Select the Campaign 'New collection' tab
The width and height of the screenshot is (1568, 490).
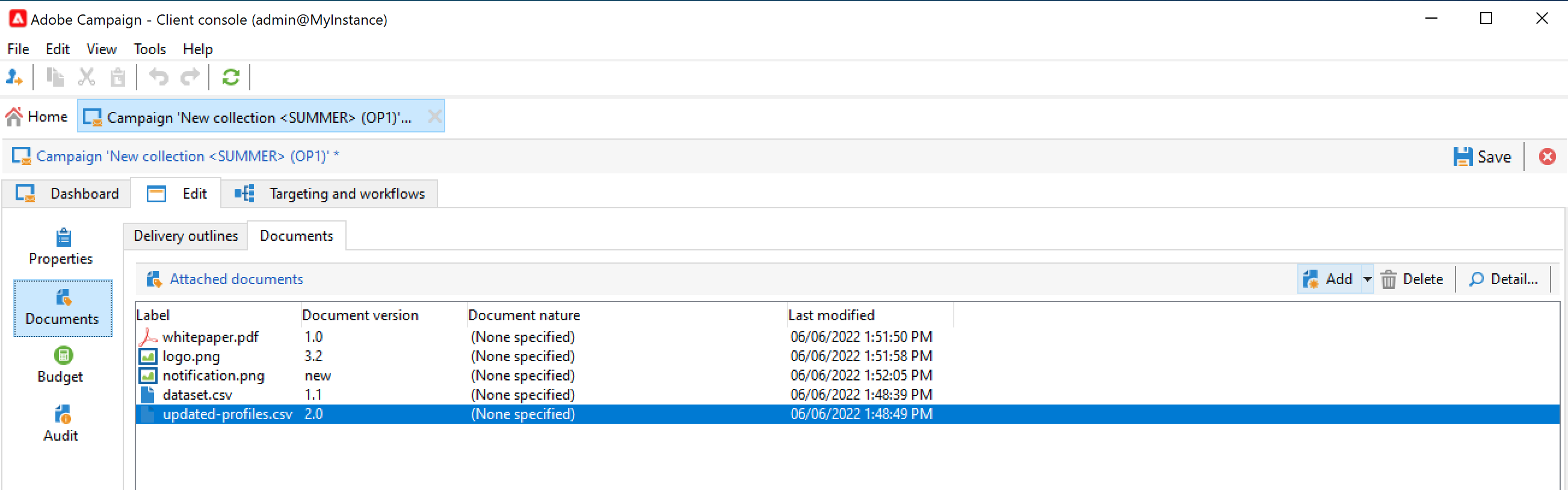[260, 116]
